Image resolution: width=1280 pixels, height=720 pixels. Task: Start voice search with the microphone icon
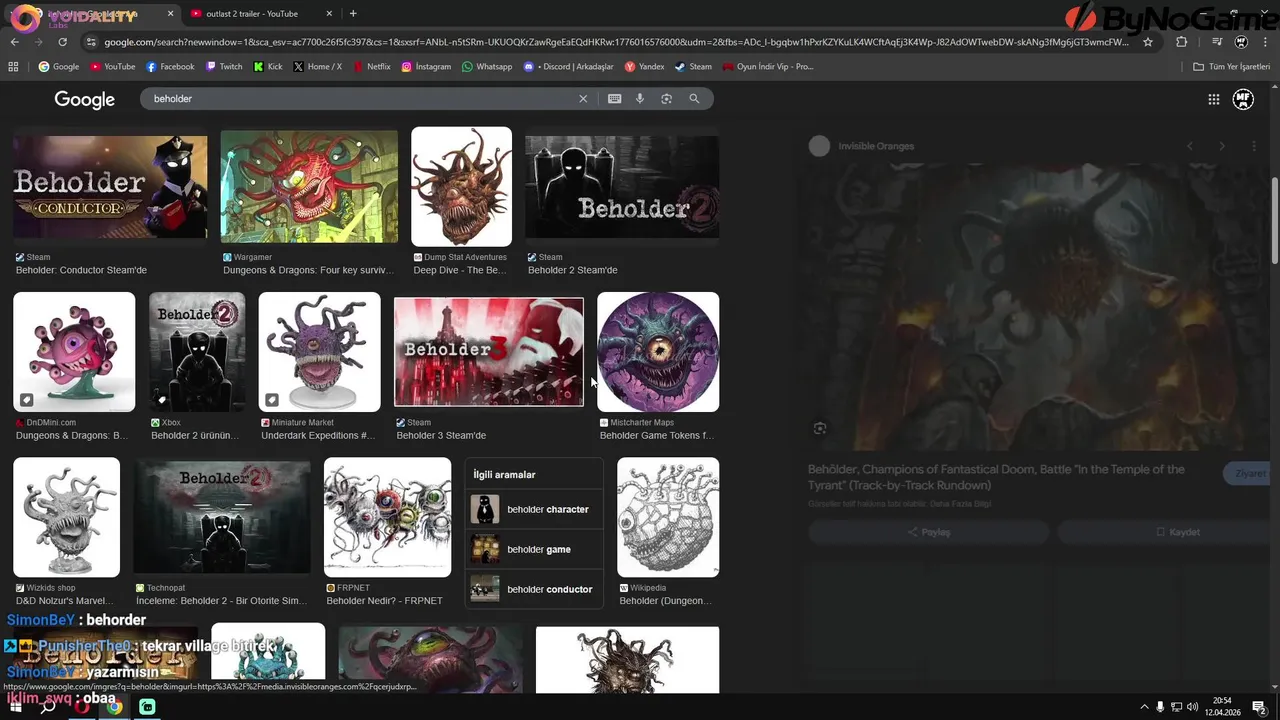coord(640,99)
